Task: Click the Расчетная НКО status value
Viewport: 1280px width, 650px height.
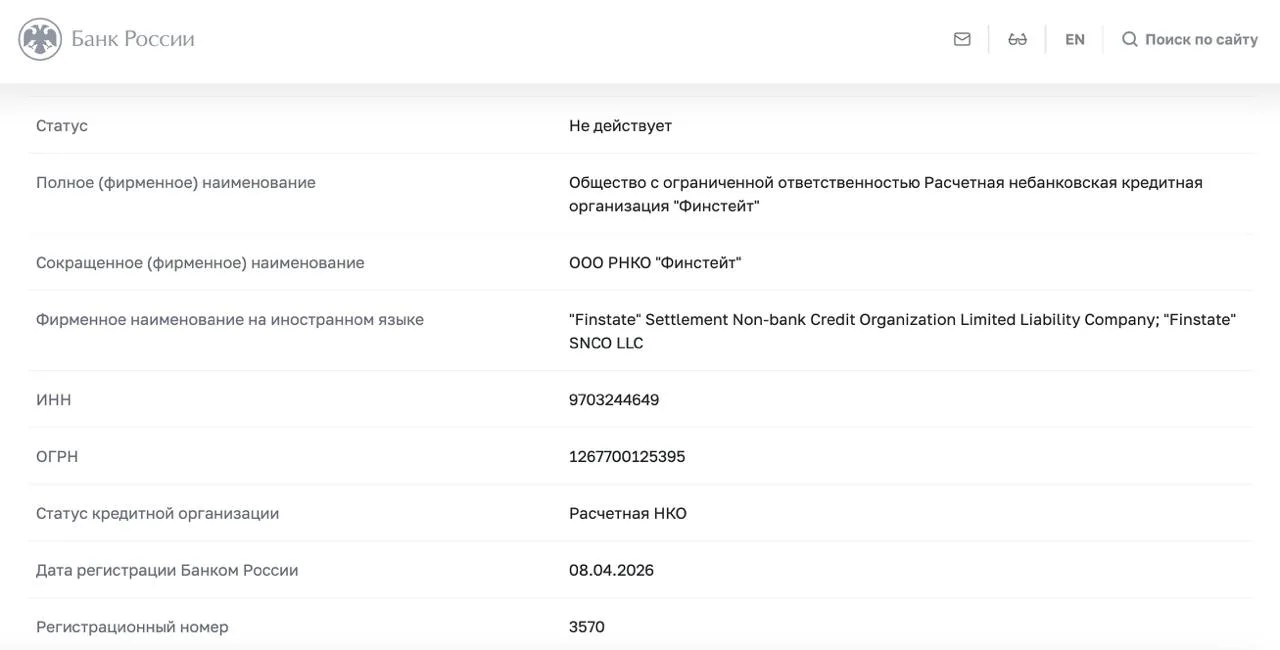Action: click(628, 514)
